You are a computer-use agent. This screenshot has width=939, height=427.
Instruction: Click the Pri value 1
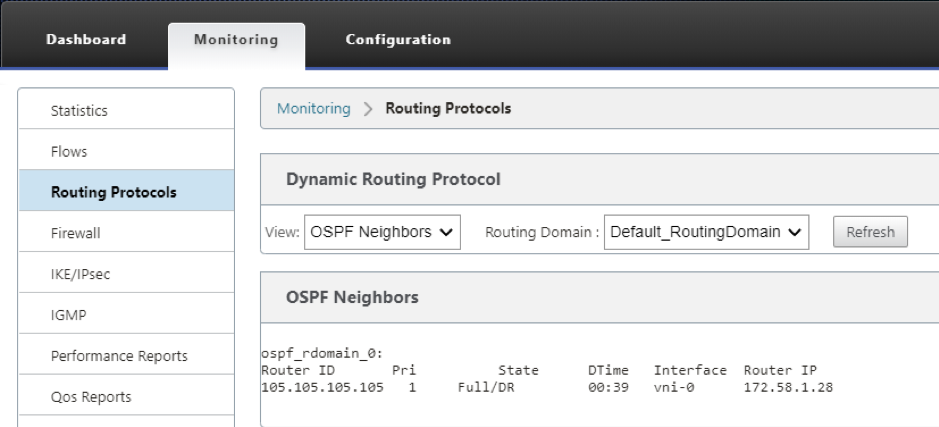pyautogui.click(x=412, y=387)
